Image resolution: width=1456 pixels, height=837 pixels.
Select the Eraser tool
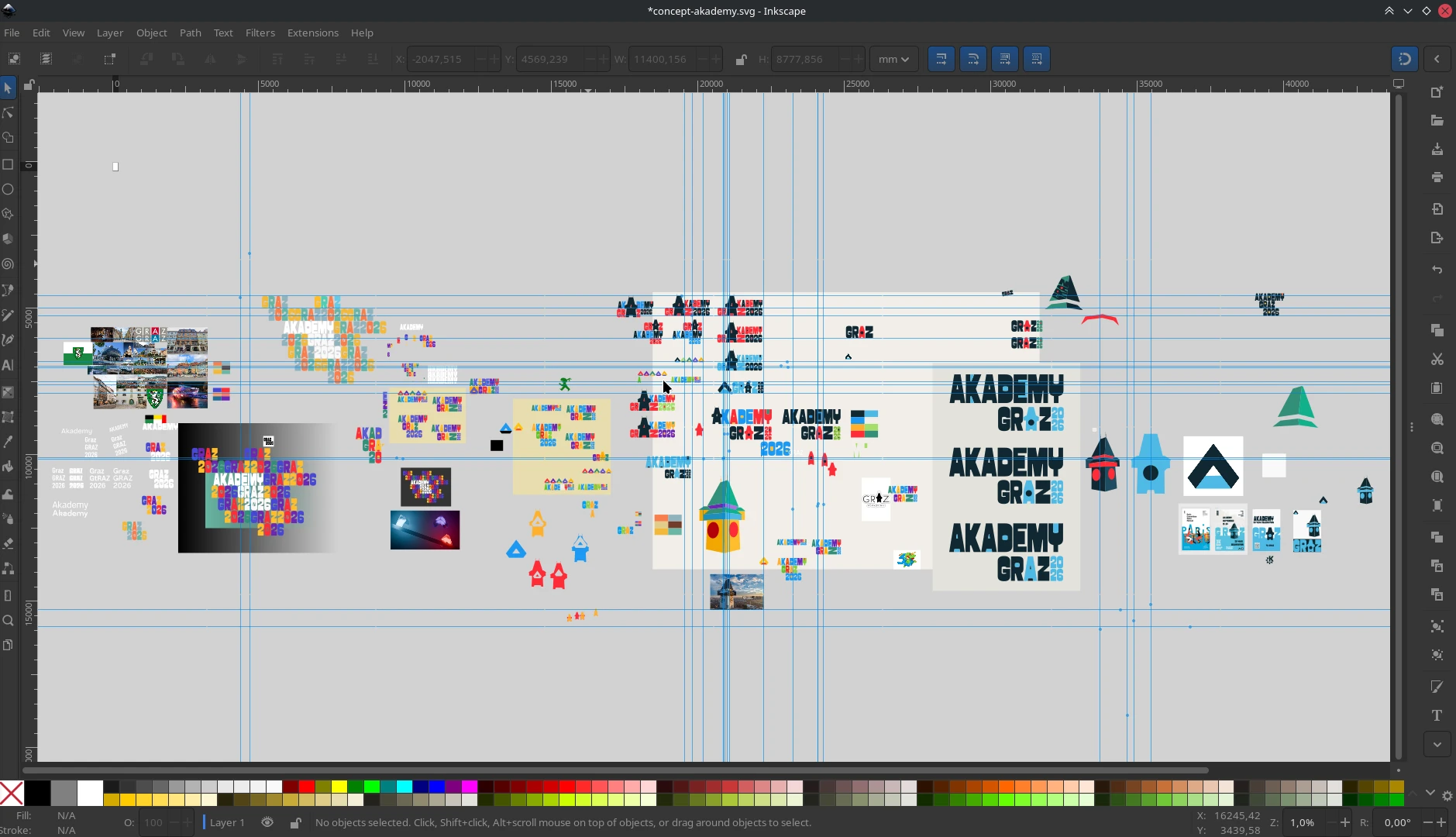tap(8, 542)
